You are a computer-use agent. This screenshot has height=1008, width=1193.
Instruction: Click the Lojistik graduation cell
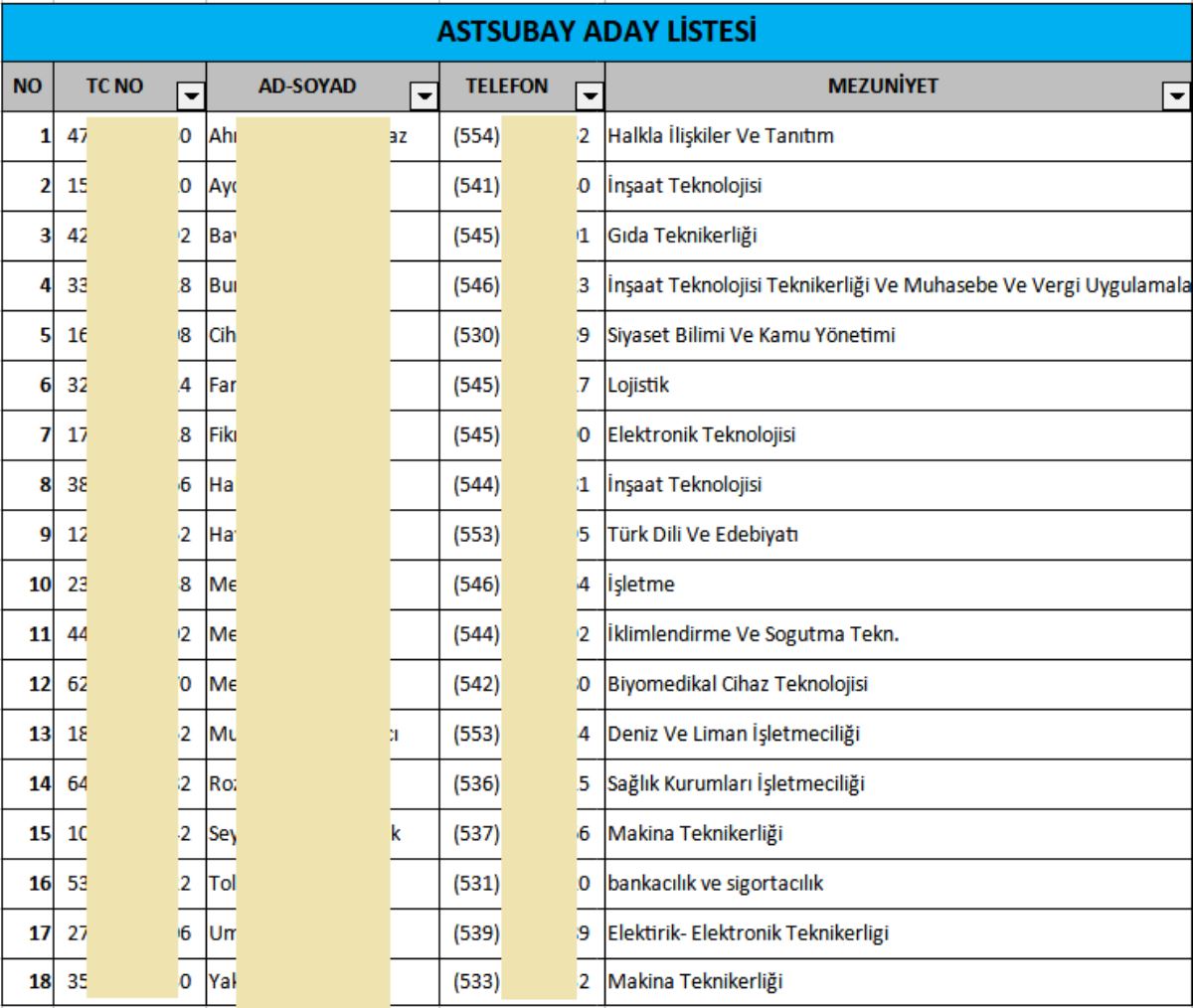coord(639,385)
